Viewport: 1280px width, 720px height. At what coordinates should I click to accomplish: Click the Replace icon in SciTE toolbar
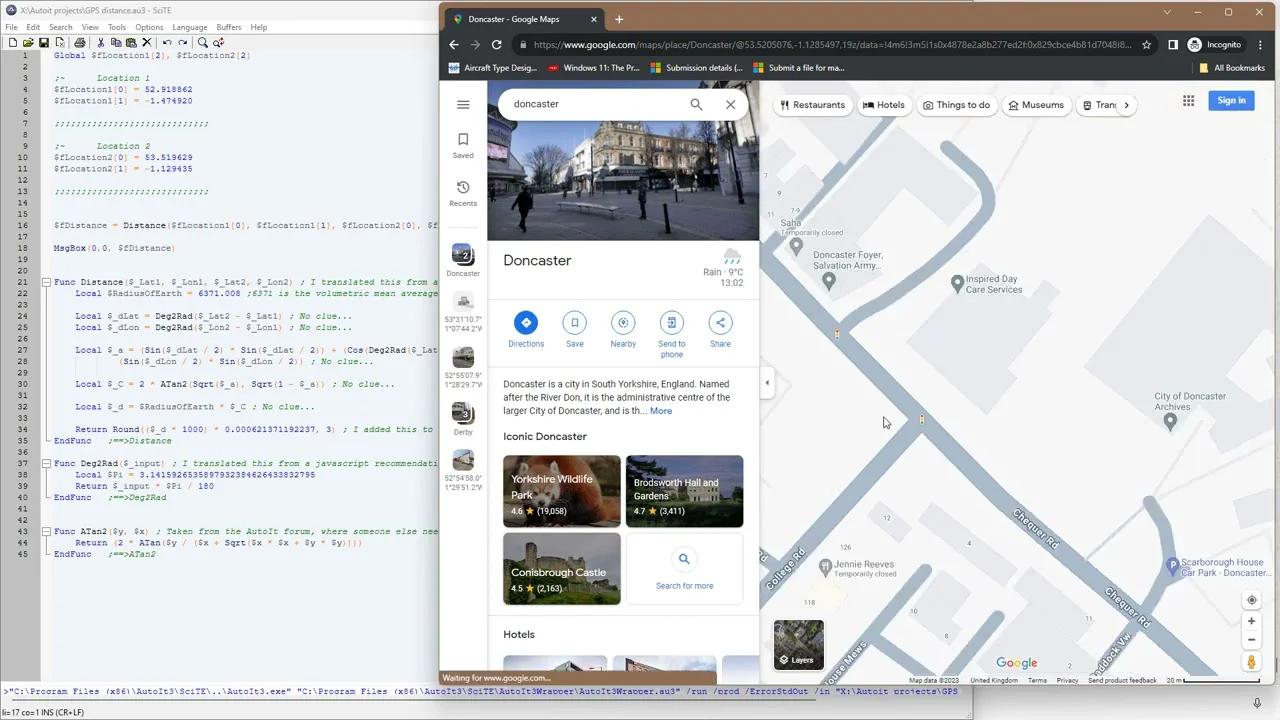pyautogui.click(x=218, y=43)
